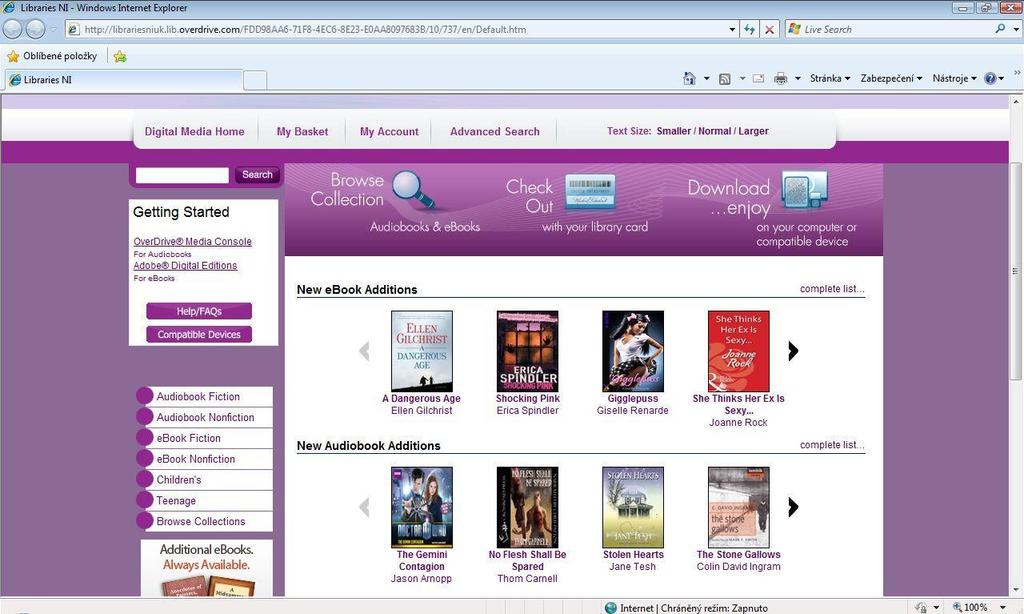The image size is (1024, 614).
Task: Click the Print icon in toolbar
Action: (x=780, y=78)
